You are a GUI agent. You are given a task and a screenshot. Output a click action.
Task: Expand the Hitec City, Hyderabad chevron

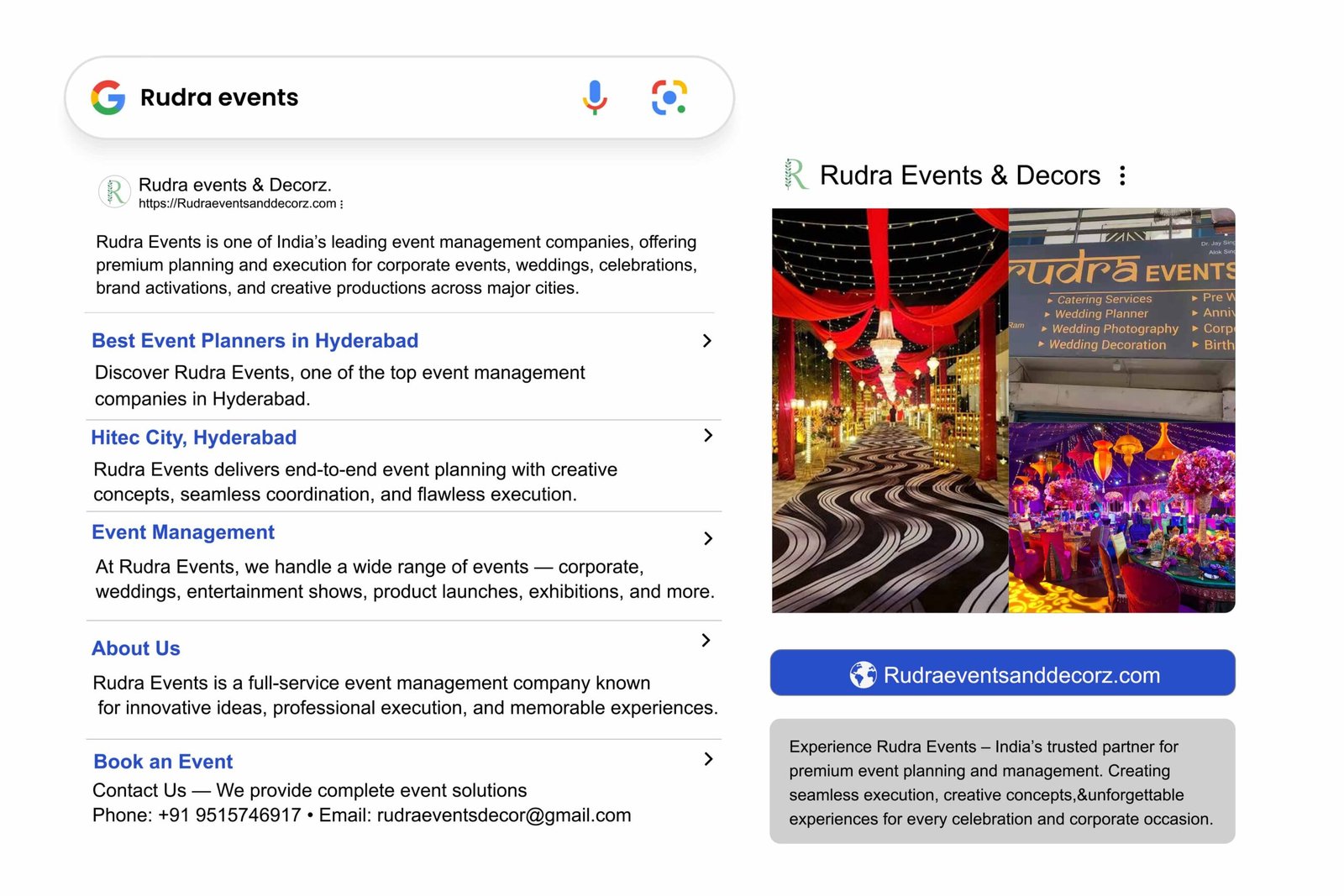(708, 435)
